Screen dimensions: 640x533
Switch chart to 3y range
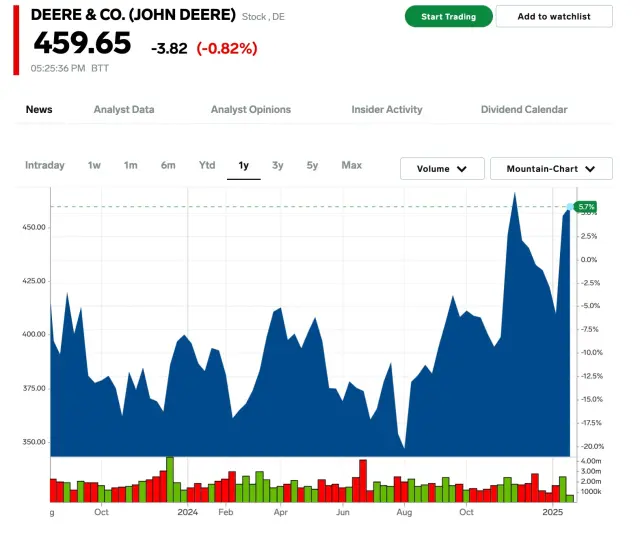(278, 166)
